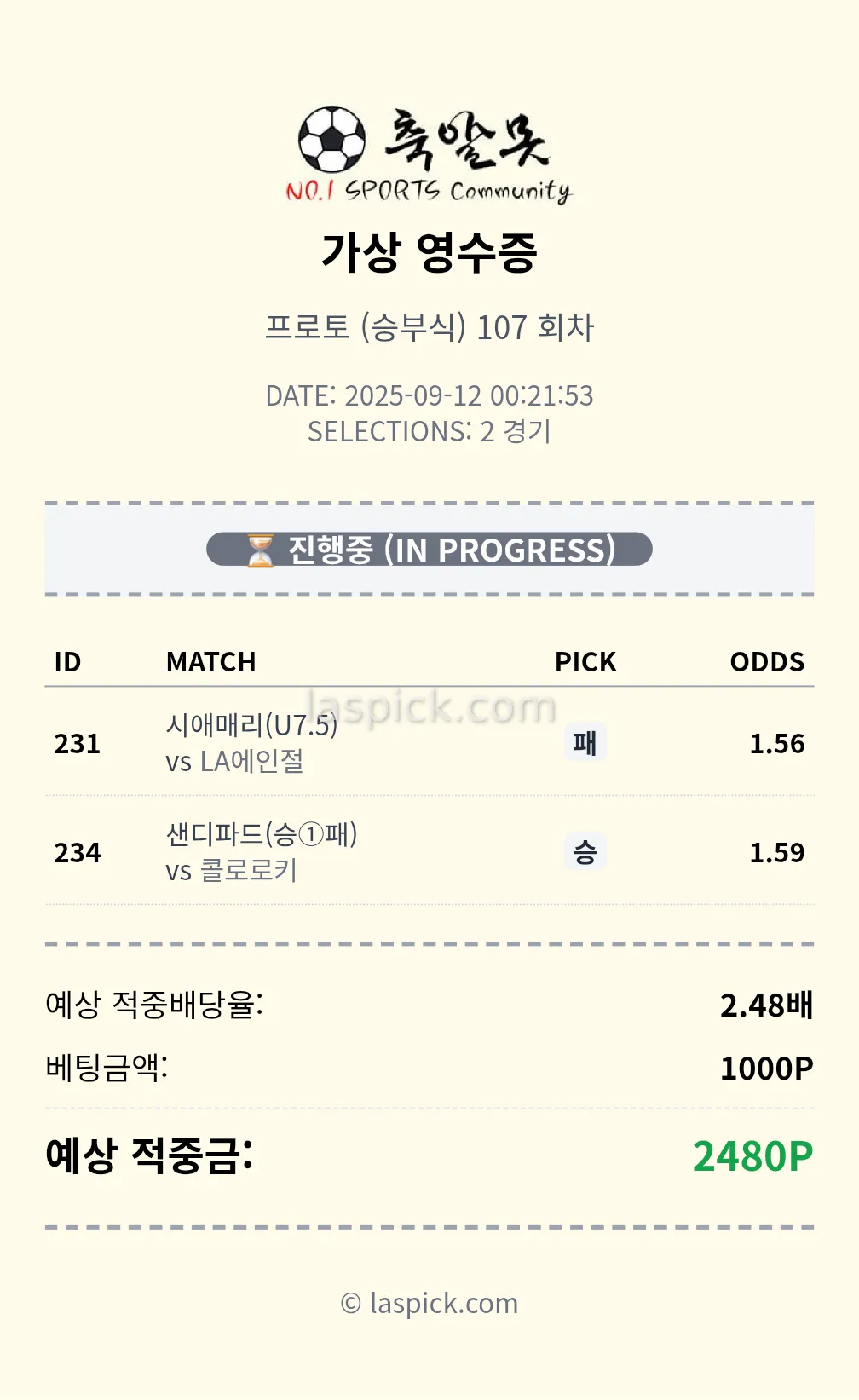
Task: Click the 축알못 calligraphy logo text
Action: [467, 139]
